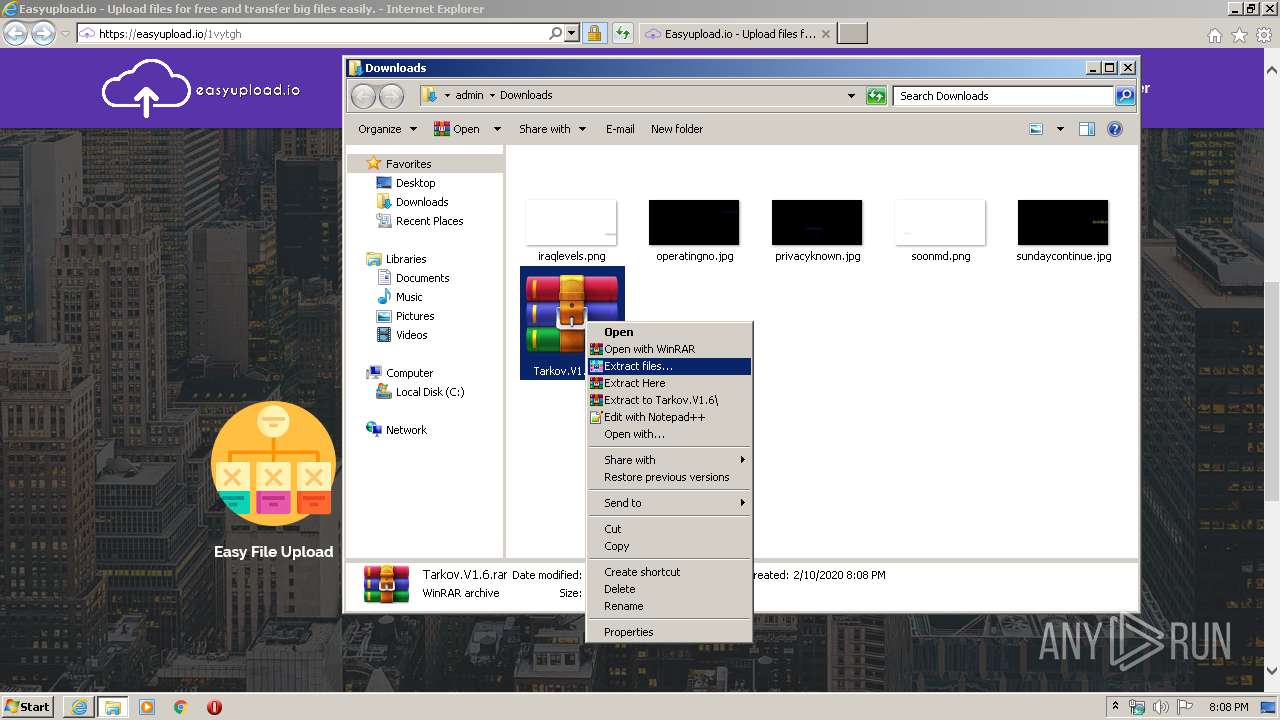Image resolution: width=1280 pixels, height=720 pixels.
Task: Click the Explorer Forward navigation arrow
Action: coord(391,96)
